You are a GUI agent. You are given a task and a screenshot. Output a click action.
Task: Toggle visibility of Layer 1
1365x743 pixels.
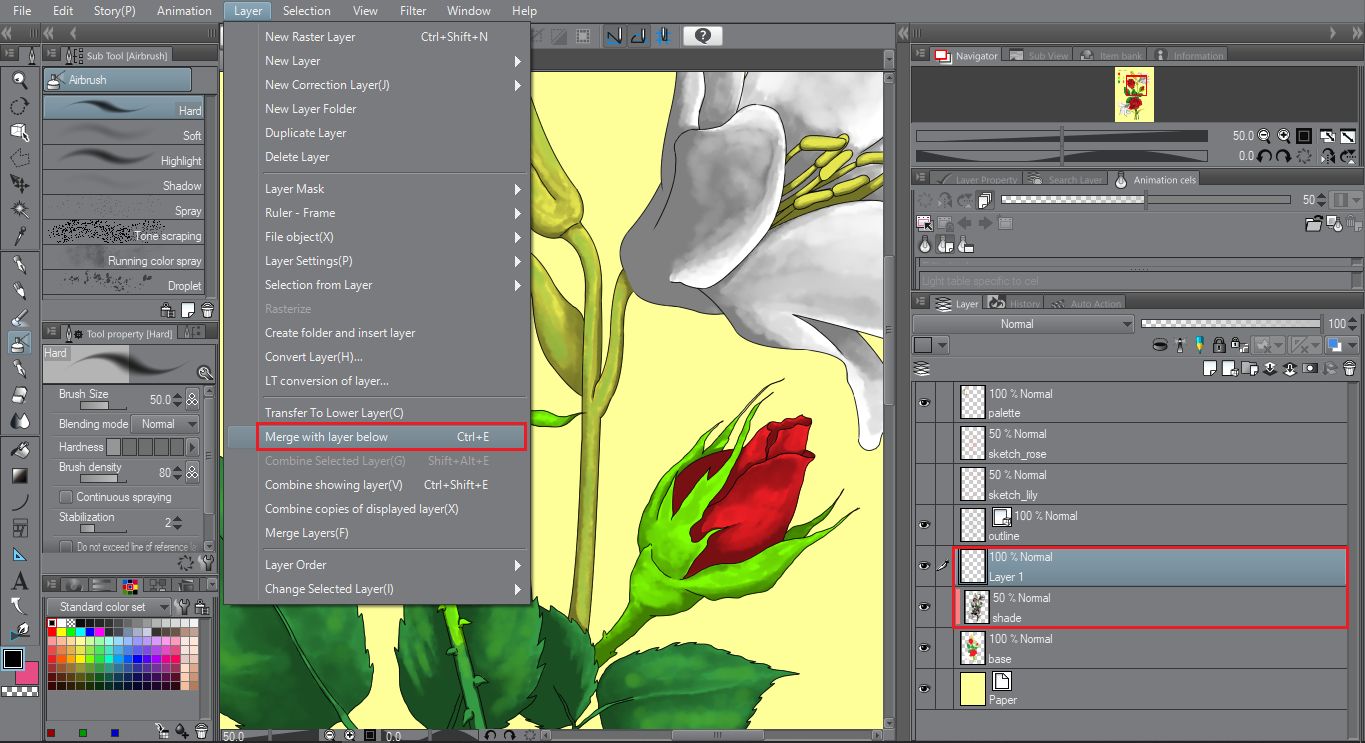click(924, 566)
